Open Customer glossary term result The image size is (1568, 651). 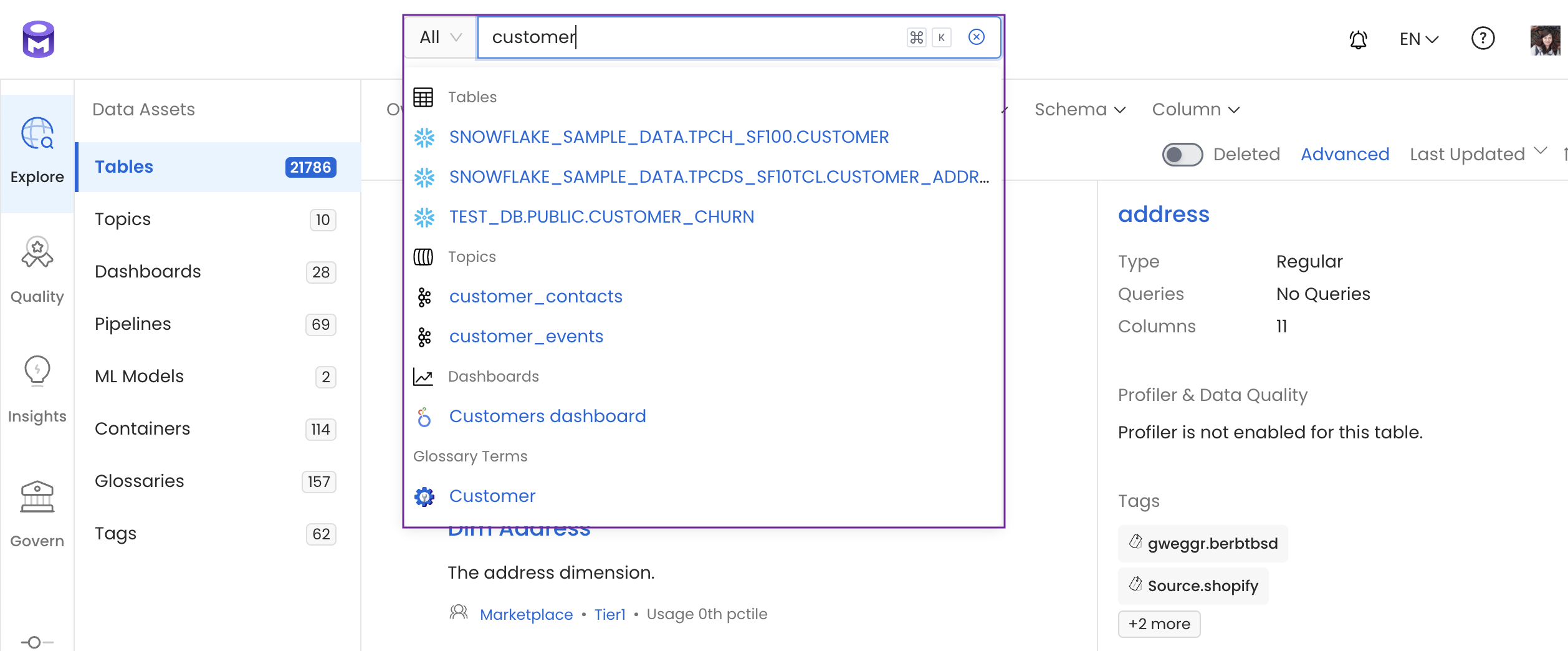492,496
